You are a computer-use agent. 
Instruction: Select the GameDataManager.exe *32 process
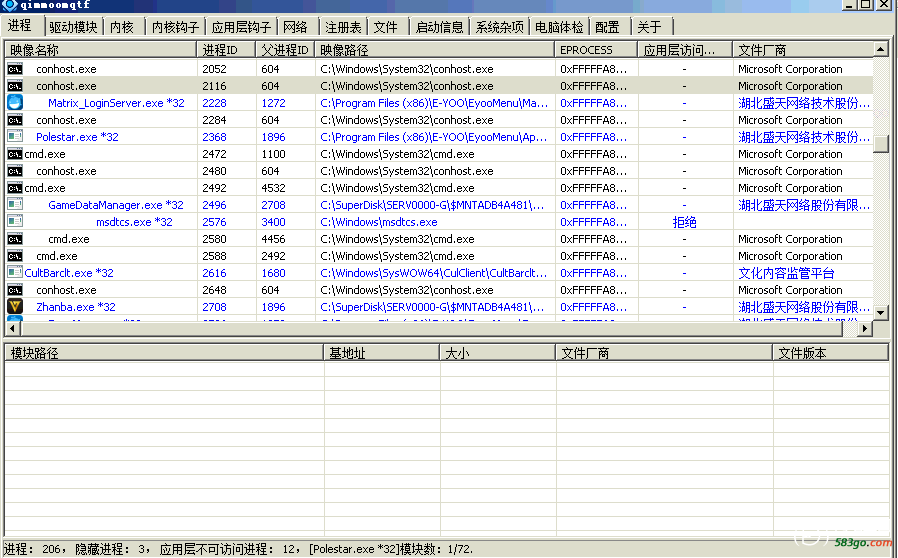439,205
